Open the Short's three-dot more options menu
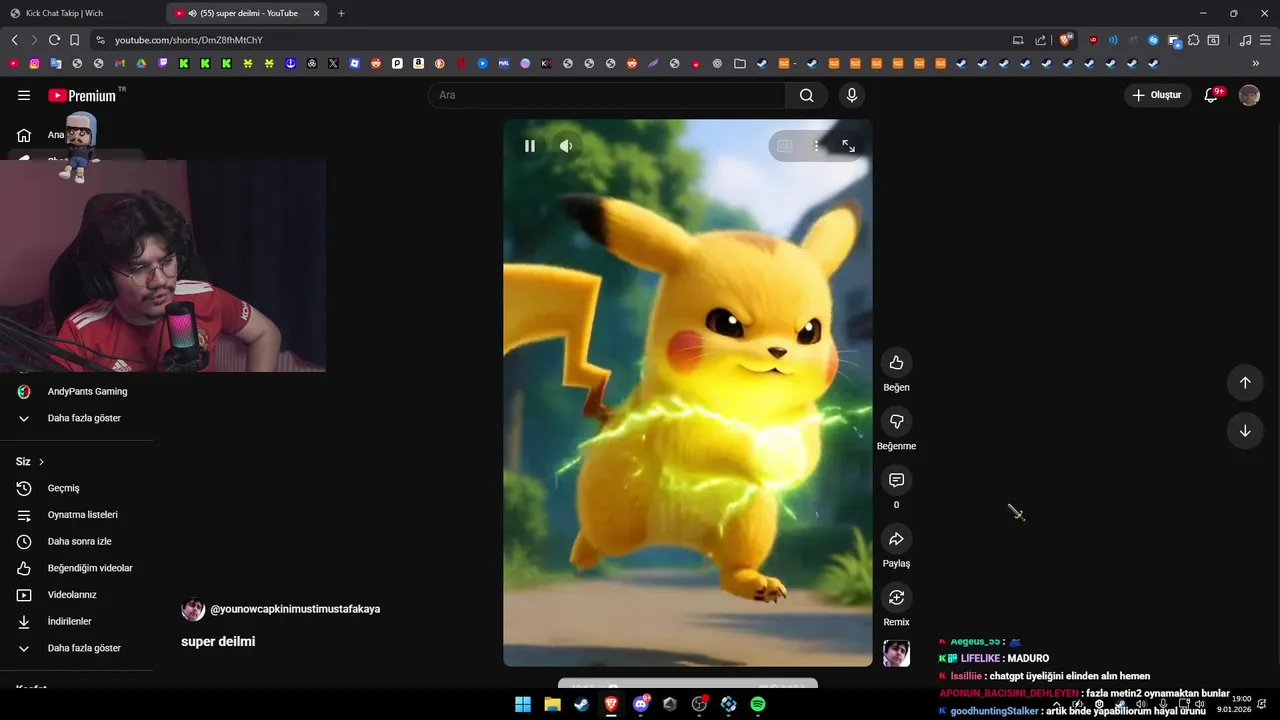Viewport: 1280px width, 720px height. [x=816, y=146]
